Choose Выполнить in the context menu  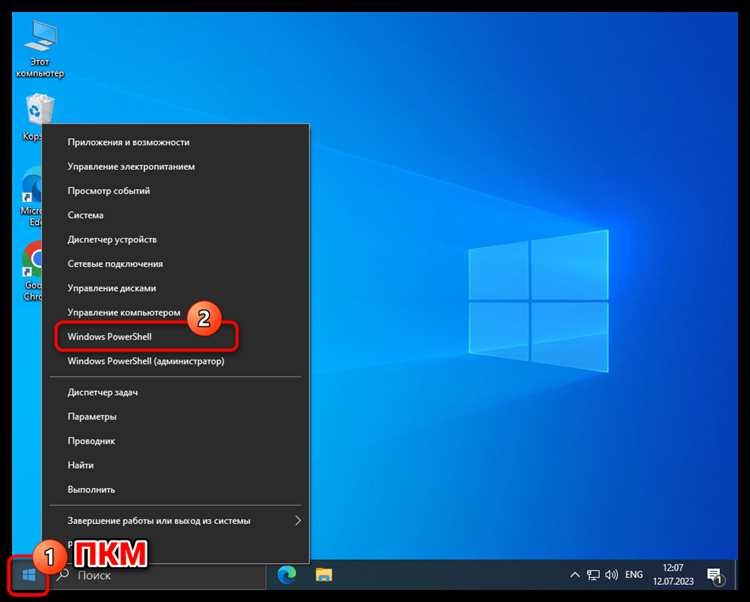[x=176, y=490]
